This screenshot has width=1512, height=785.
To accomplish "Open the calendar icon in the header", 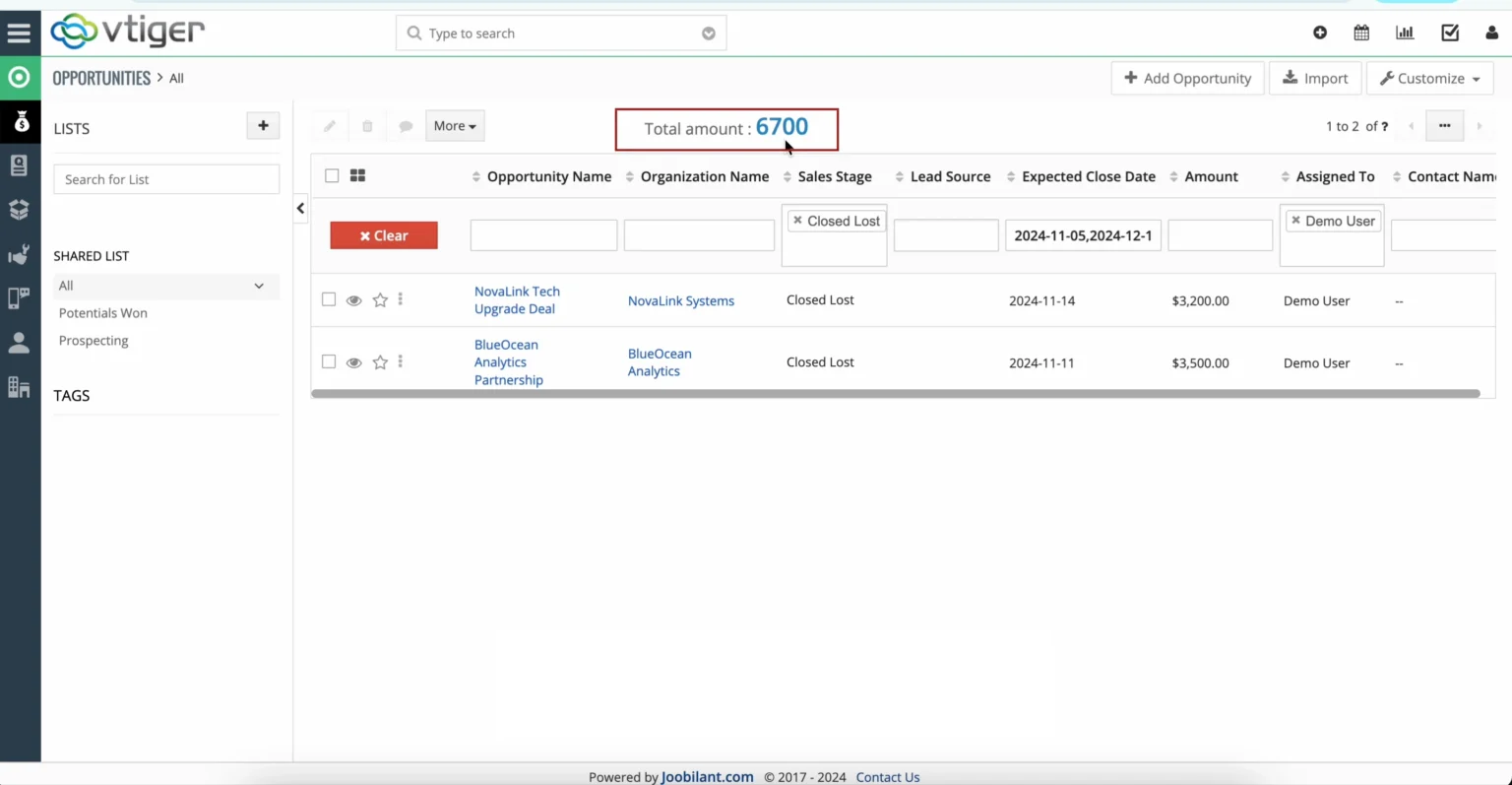I will tap(1360, 33).
